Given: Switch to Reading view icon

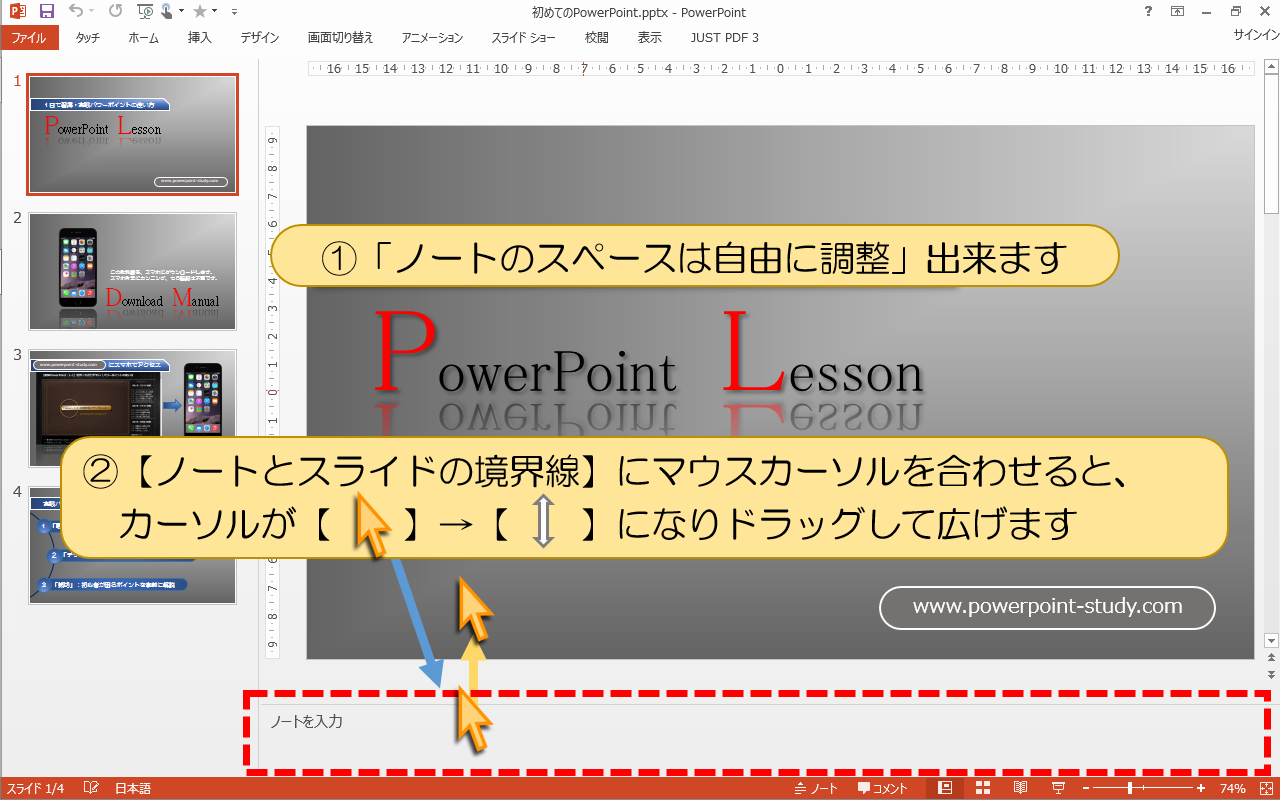Looking at the screenshot, I should [1020, 789].
